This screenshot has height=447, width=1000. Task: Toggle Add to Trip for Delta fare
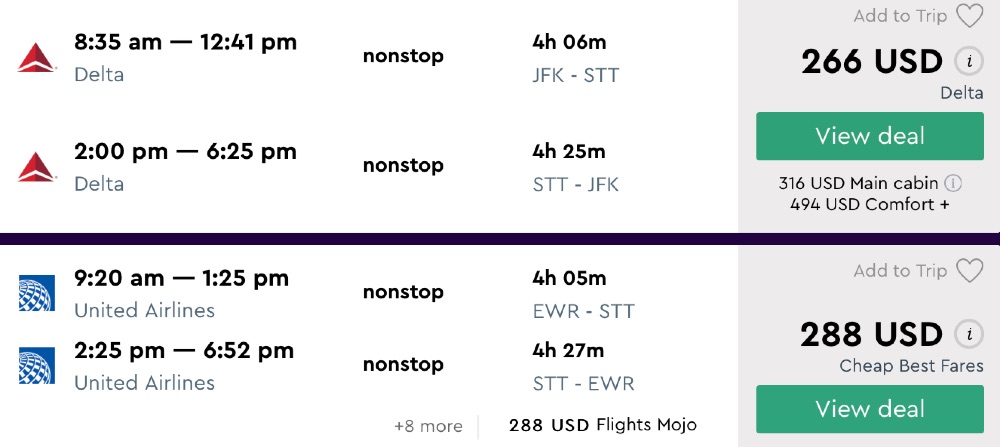900,16
